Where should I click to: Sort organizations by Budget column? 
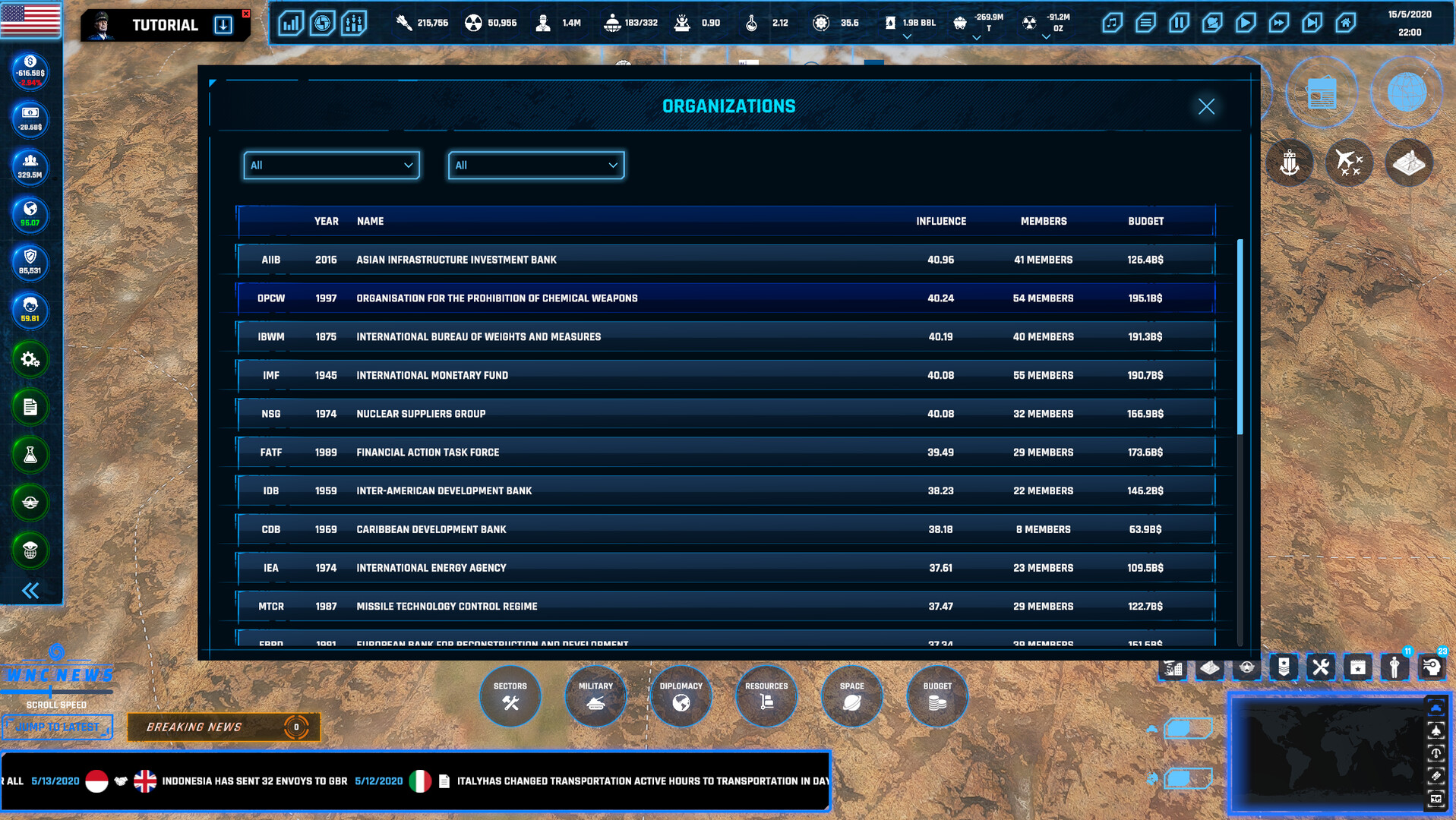1145,221
